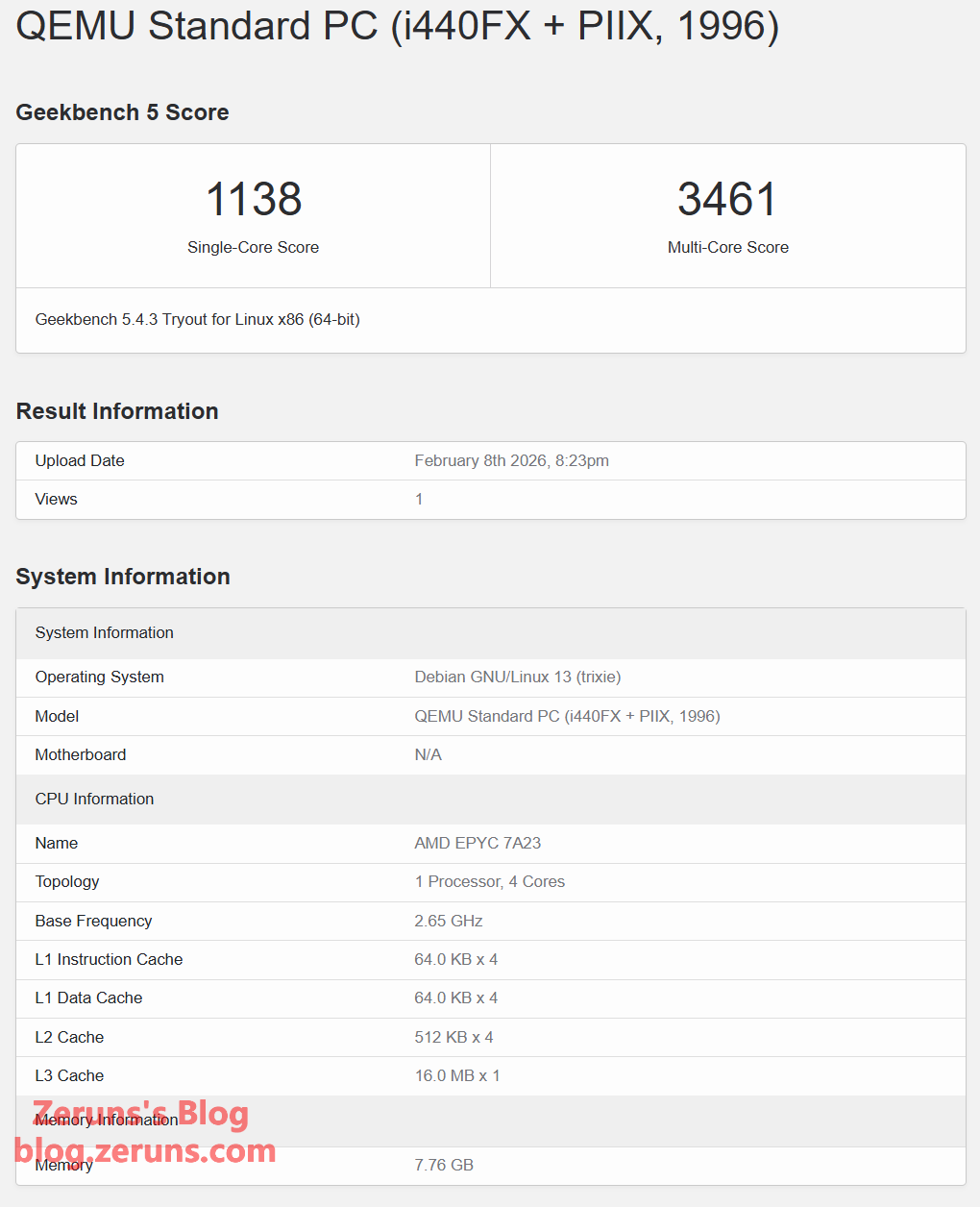Click the upload date February 8th 2026
This screenshot has width=980, height=1207.
[511, 461]
